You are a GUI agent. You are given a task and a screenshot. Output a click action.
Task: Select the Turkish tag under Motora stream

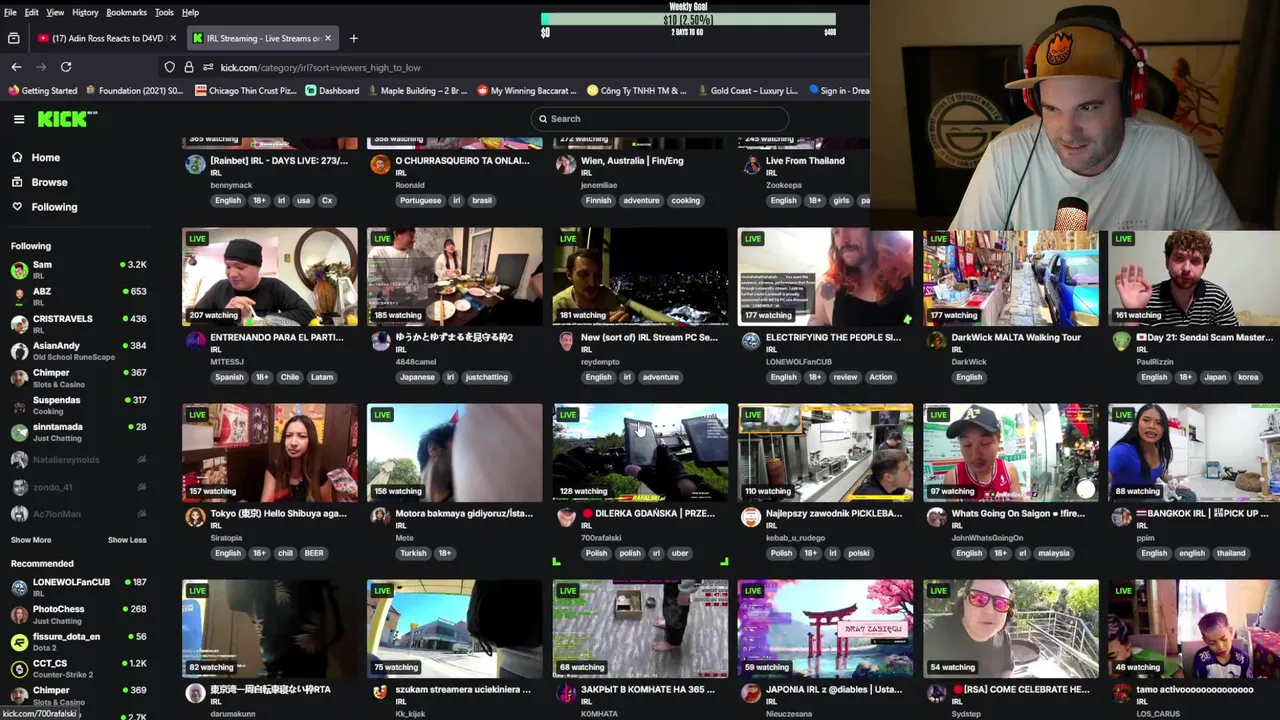(413, 553)
